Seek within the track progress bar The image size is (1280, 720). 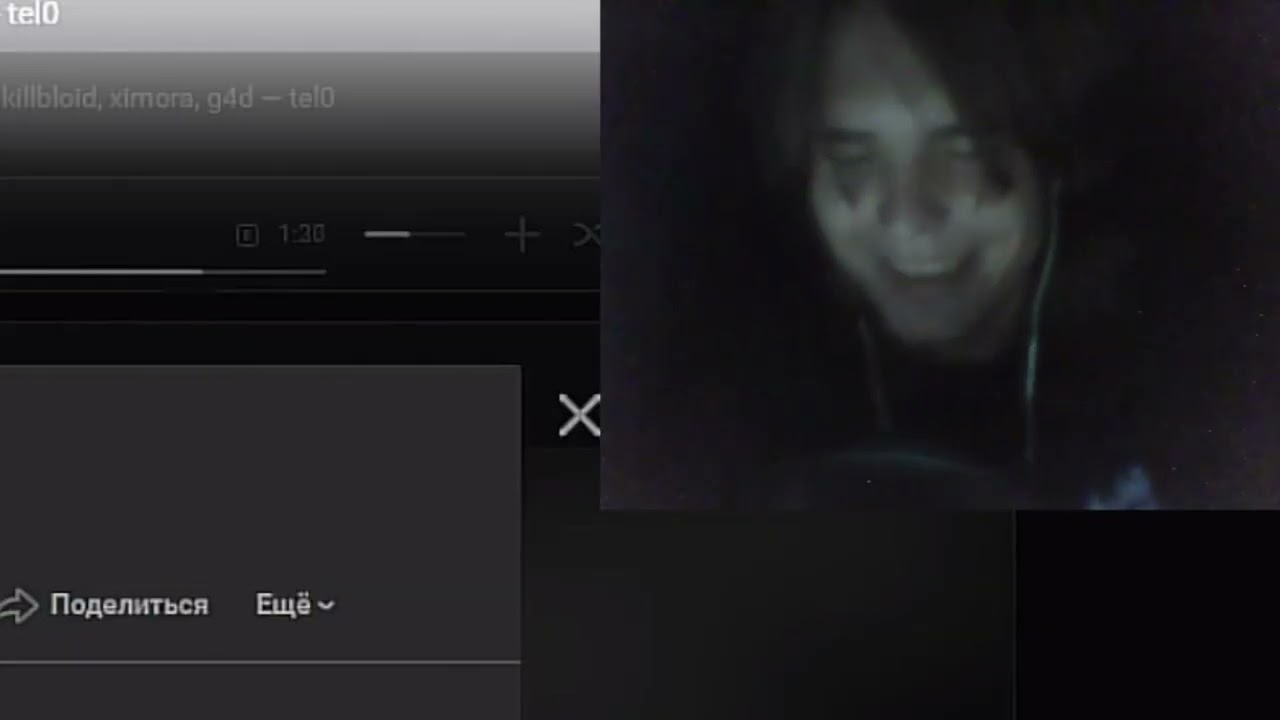[163, 271]
